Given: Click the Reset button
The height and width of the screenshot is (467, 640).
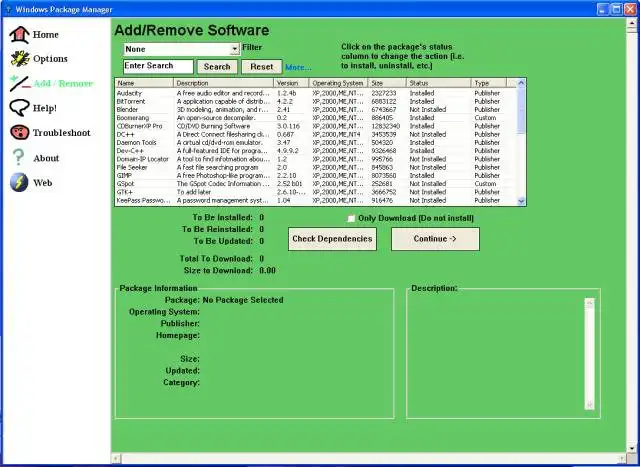Looking at the screenshot, I should pyautogui.click(x=262, y=67).
